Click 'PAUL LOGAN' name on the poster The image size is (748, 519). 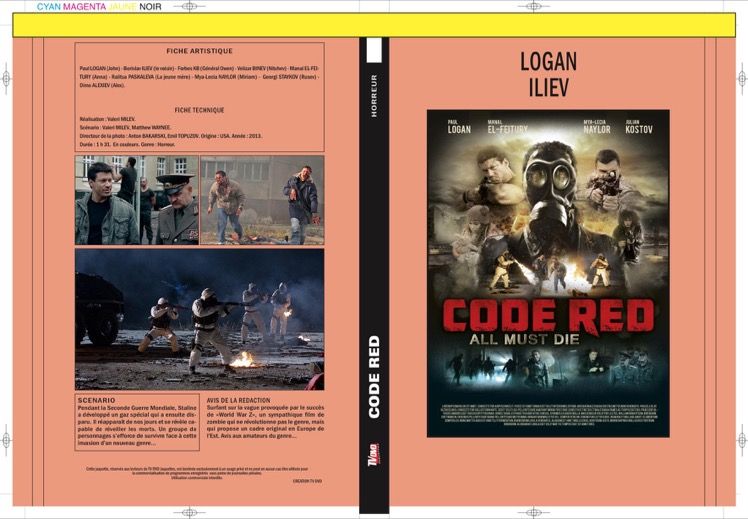click(459, 127)
